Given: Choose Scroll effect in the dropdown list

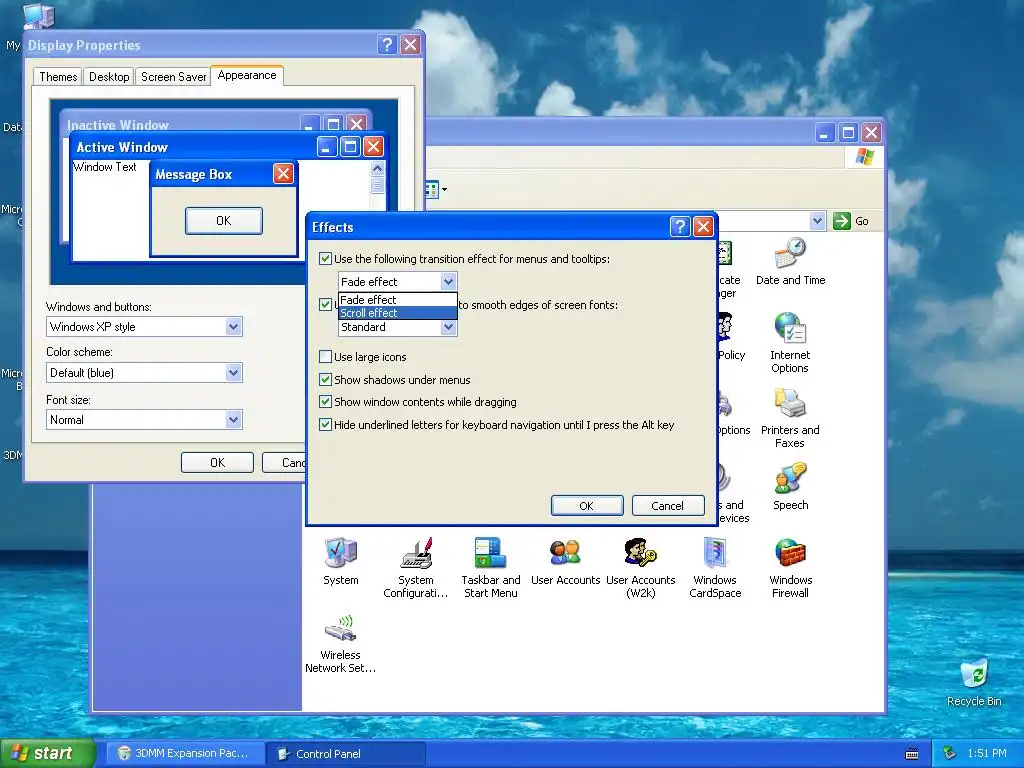Looking at the screenshot, I should click(x=397, y=313).
